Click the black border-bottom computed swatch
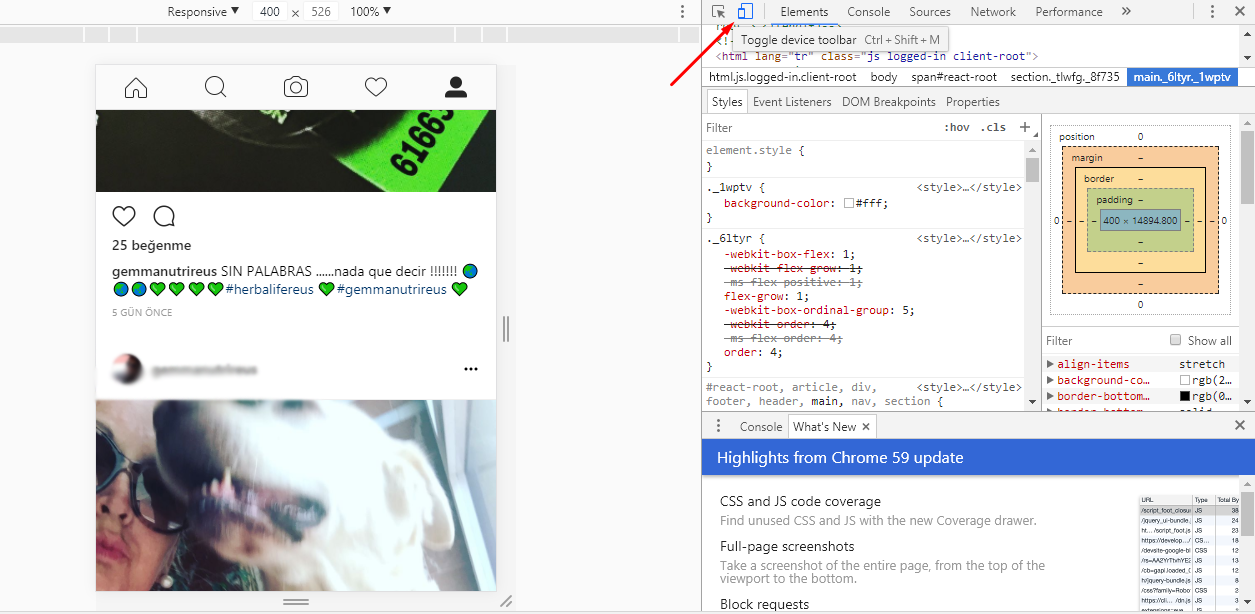 (1185, 397)
